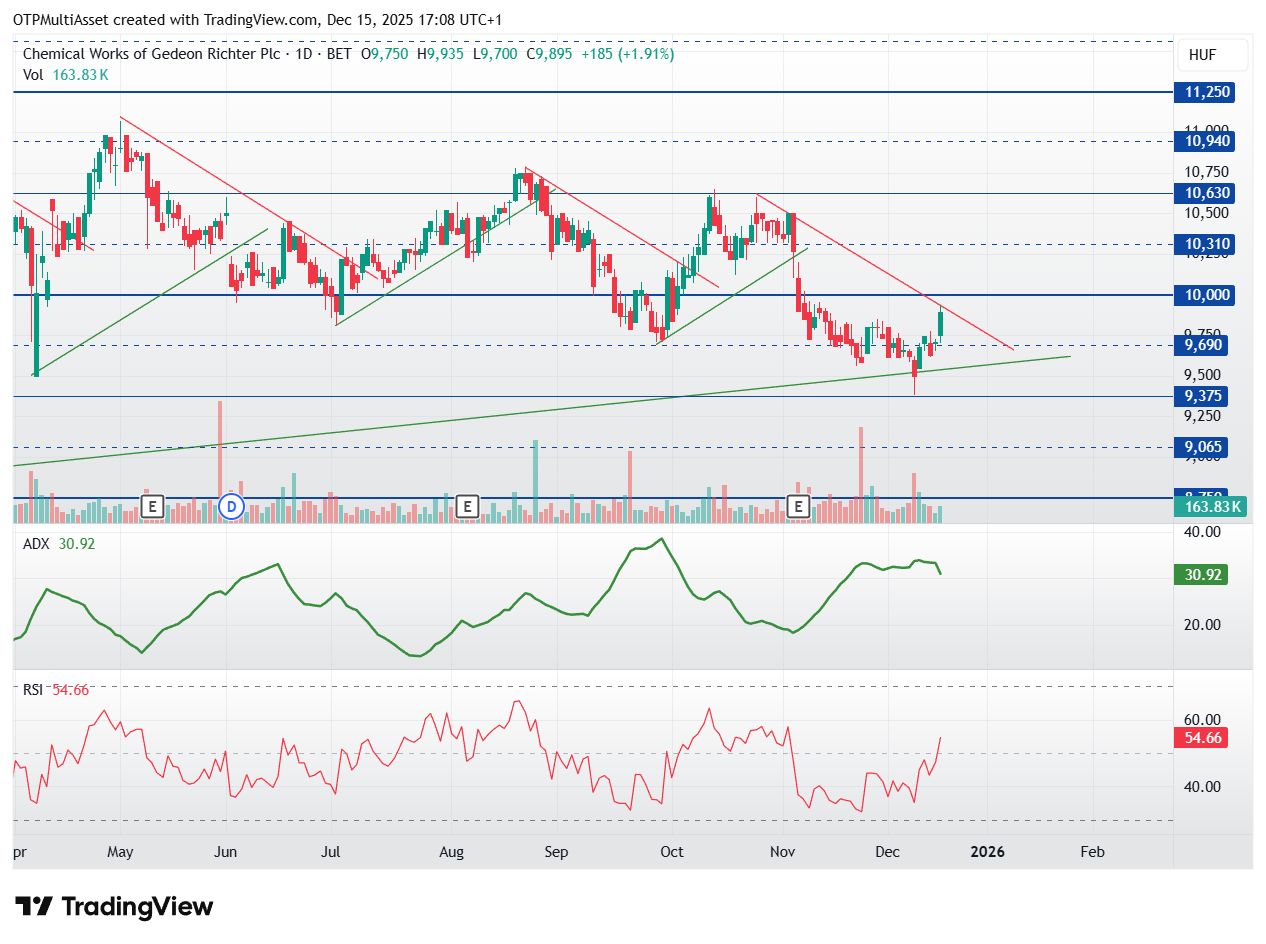Click the 9,375 support price label
The height and width of the screenshot is (944, 1266).
(x=1203, y=396)
